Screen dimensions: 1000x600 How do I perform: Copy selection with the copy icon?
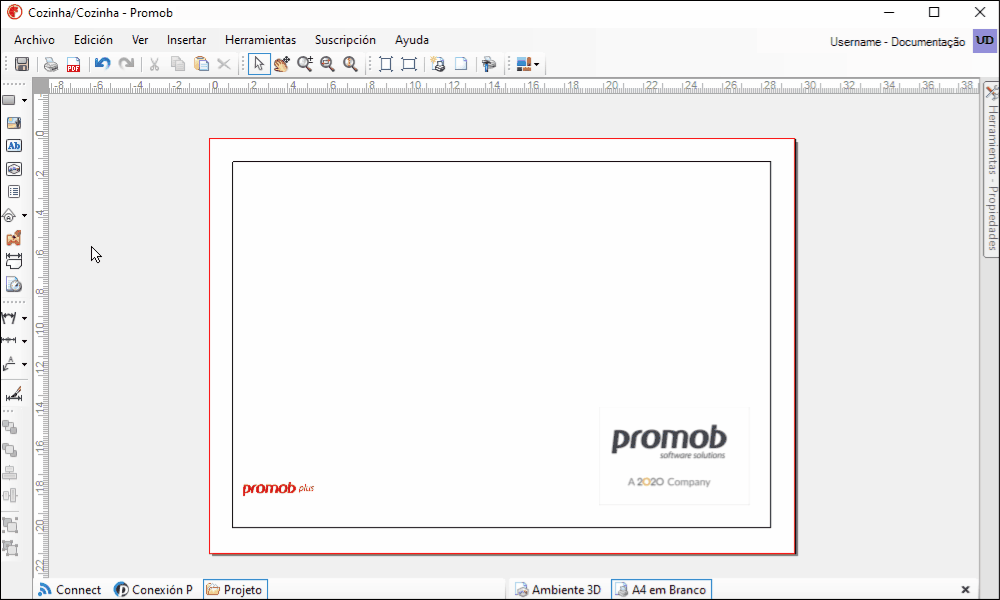tap(178, 64)
